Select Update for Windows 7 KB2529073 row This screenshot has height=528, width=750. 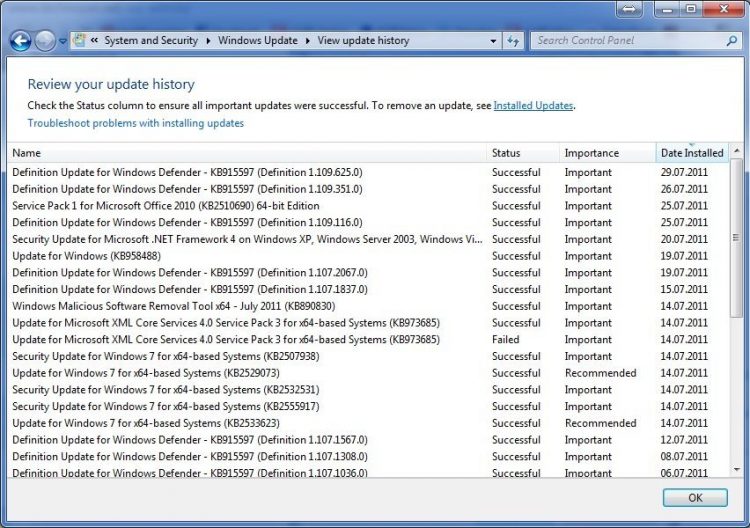coord(368,374)
